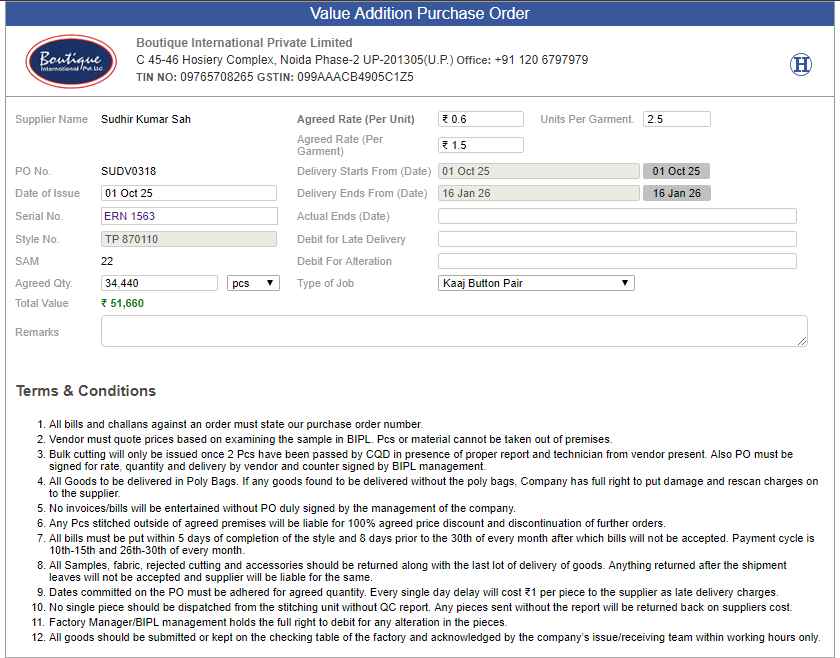
Task: Click the Type of Job label
Action: 325,283
